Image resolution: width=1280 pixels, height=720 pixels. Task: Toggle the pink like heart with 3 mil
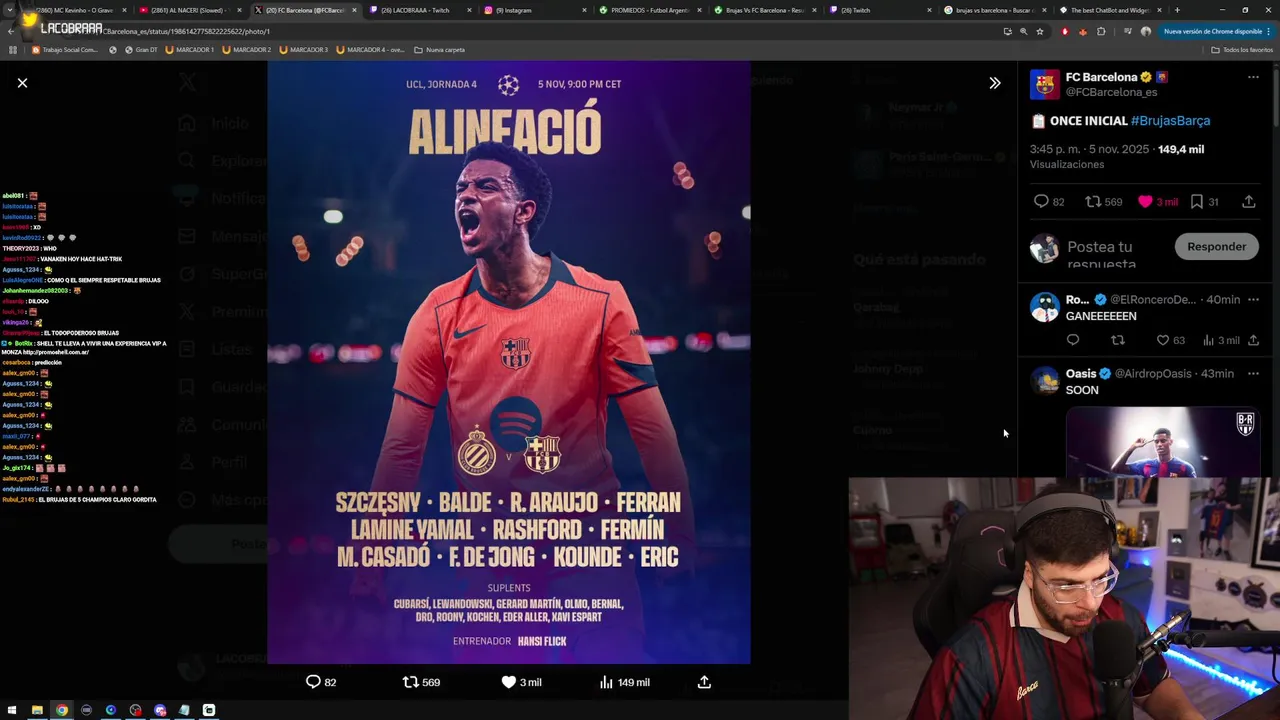[x=1145, y=201]
